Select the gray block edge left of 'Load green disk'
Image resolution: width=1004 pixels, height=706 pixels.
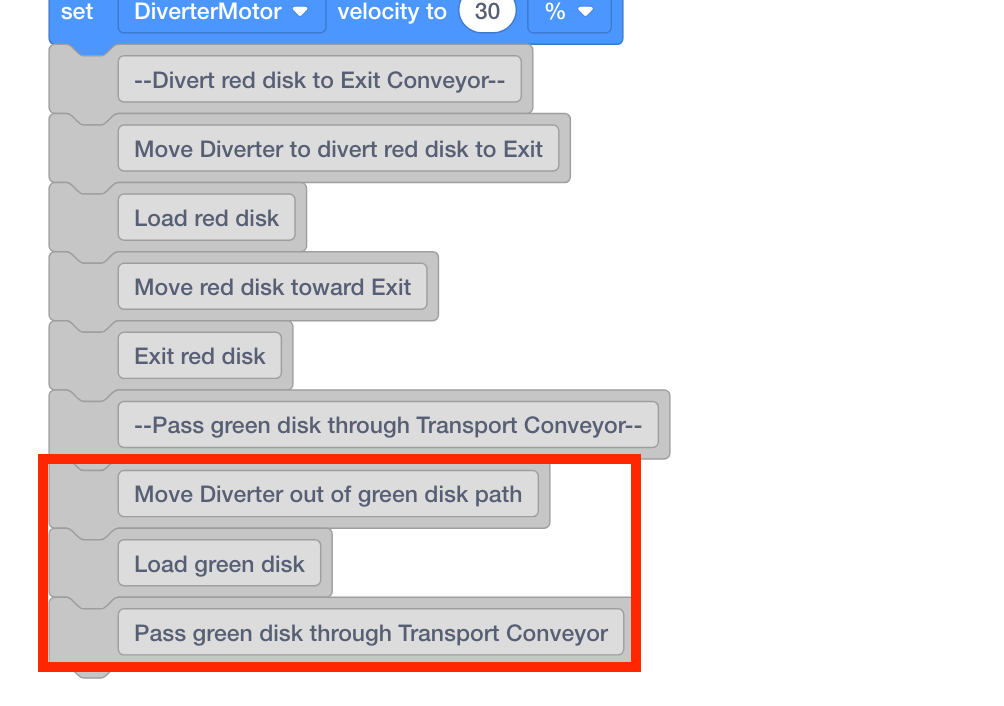tap(82, 565)
